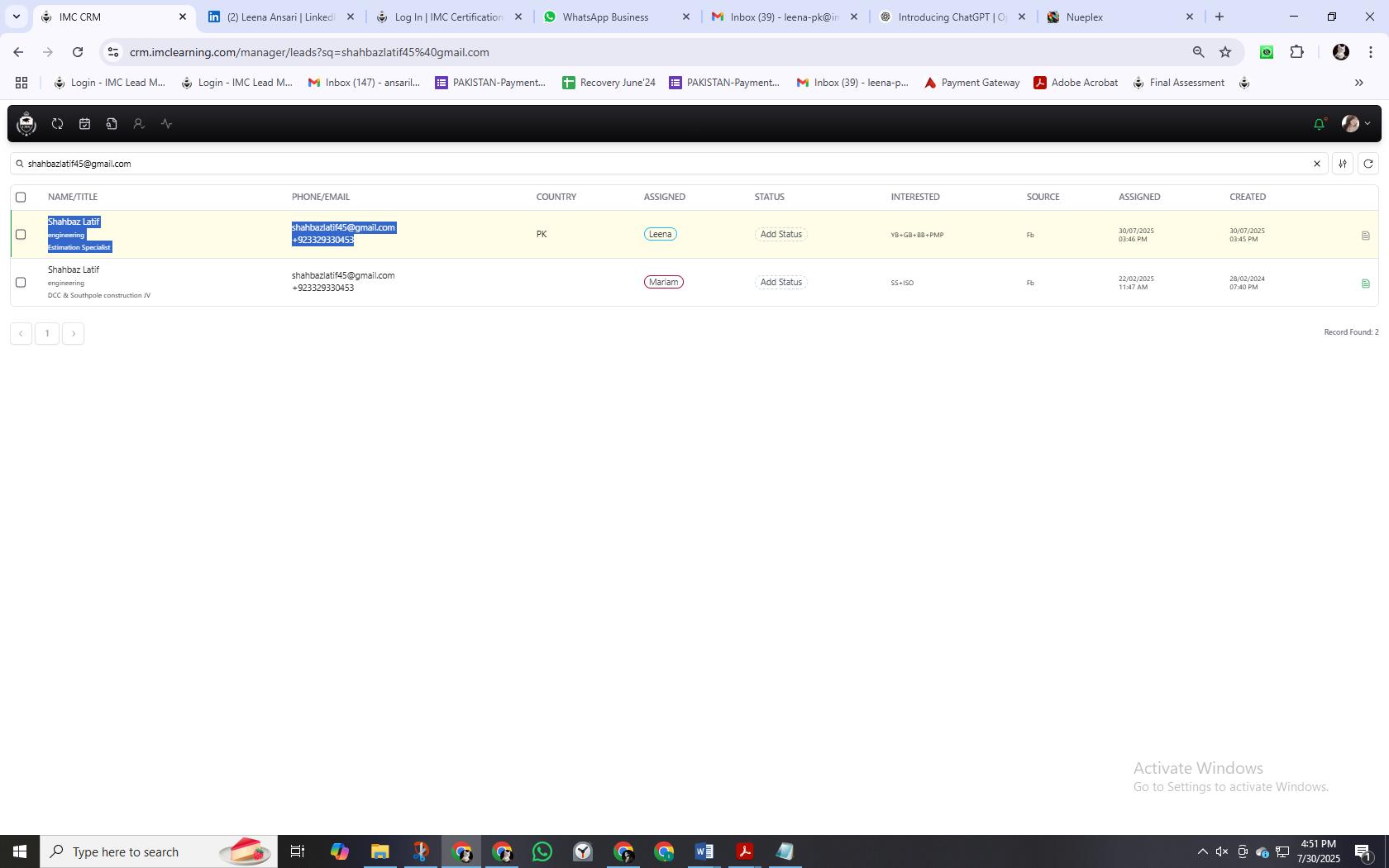The height and width of the screenshot is (868, 1389).
Task: Open a new browser tab
Action: (x=1220, y=17)
